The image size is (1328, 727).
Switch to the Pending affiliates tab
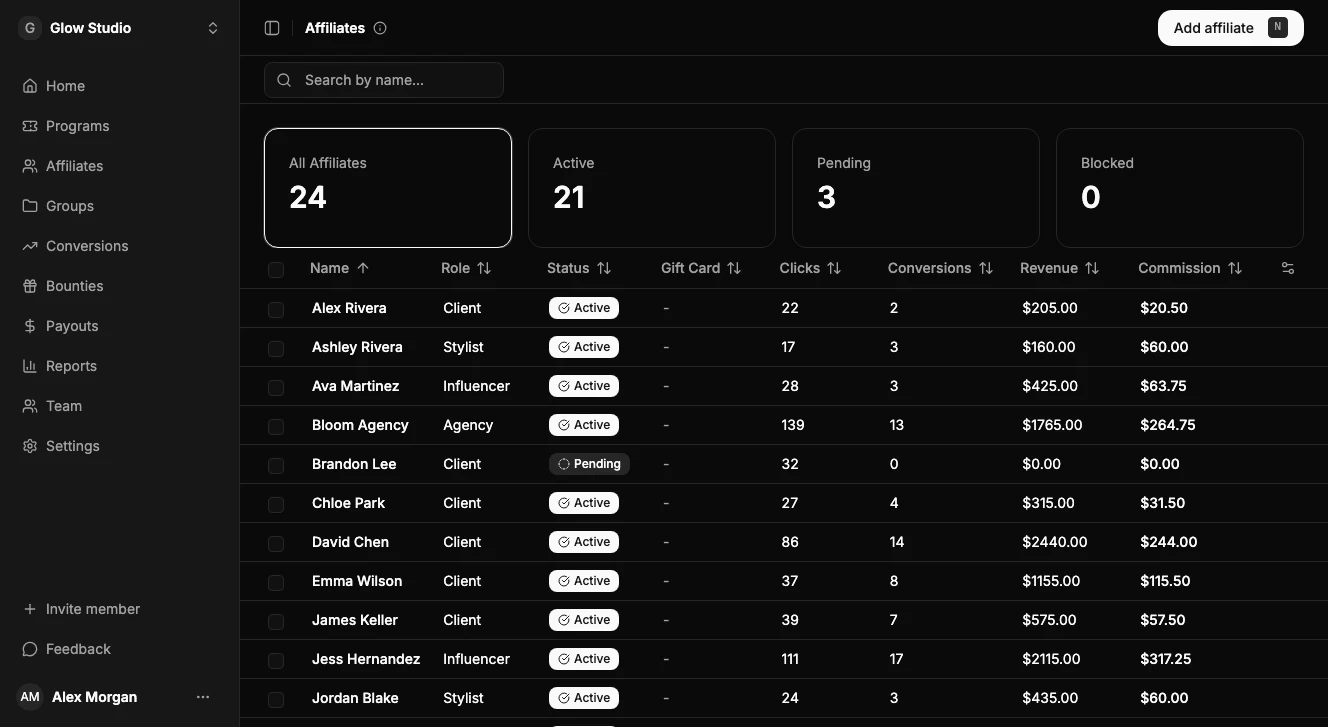(x=915, y=188)
